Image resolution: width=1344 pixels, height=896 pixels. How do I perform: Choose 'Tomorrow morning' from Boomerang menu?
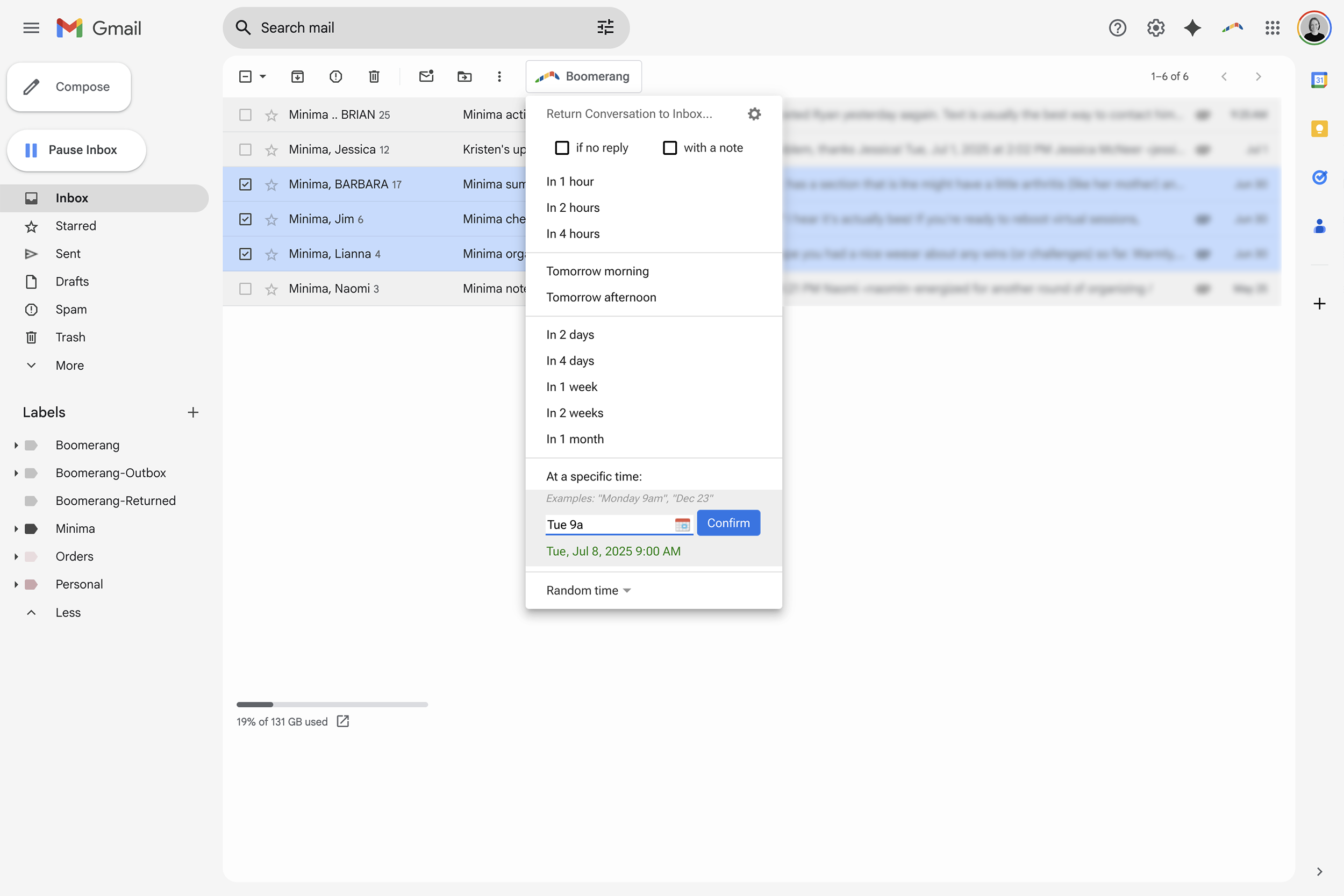[x=597, y=271]
